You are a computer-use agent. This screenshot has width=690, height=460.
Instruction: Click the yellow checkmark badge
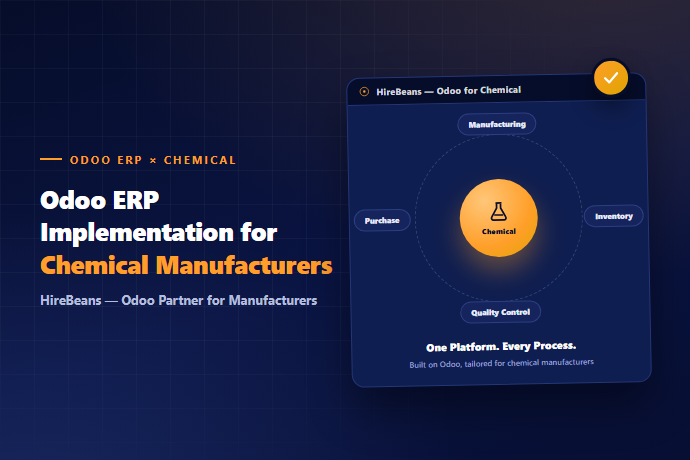click(611, 78)
